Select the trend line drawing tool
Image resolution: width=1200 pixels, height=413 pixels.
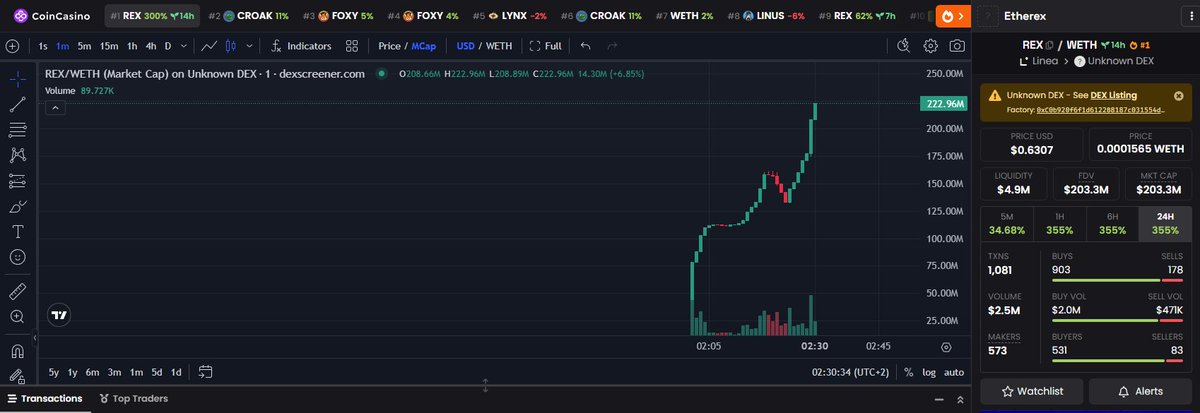tap(17, 104)
